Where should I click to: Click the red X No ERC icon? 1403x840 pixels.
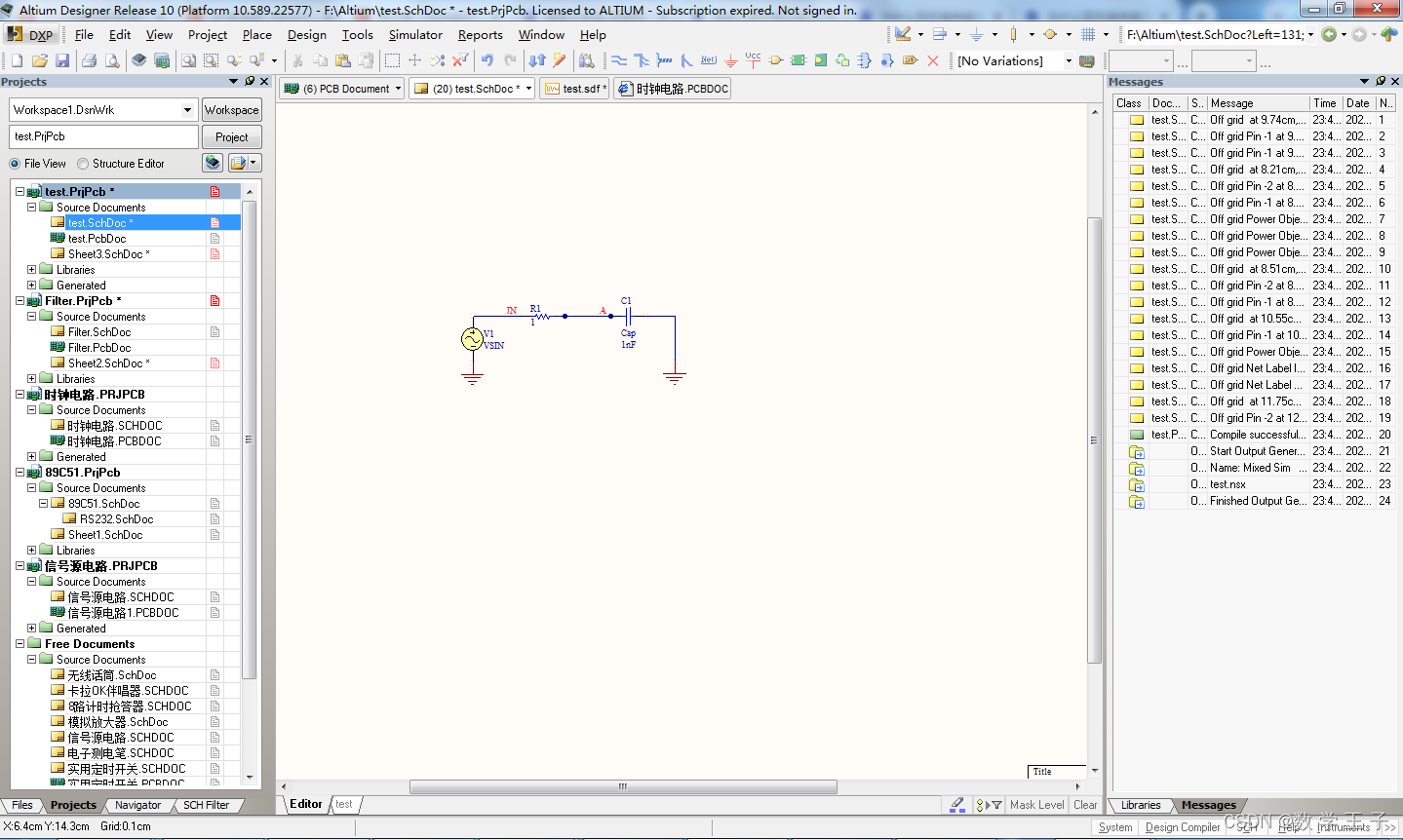[x=933, y=60]
